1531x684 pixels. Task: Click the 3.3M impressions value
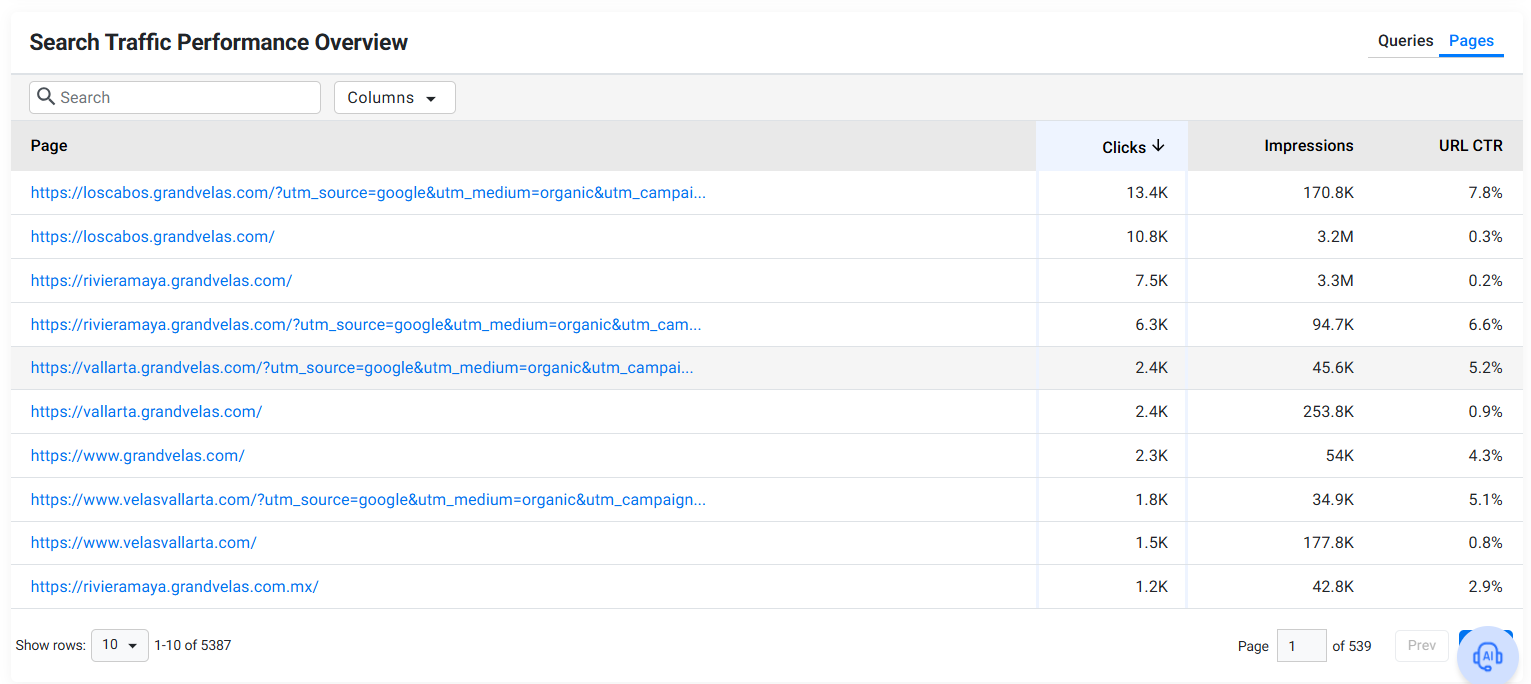point(1335,281)
